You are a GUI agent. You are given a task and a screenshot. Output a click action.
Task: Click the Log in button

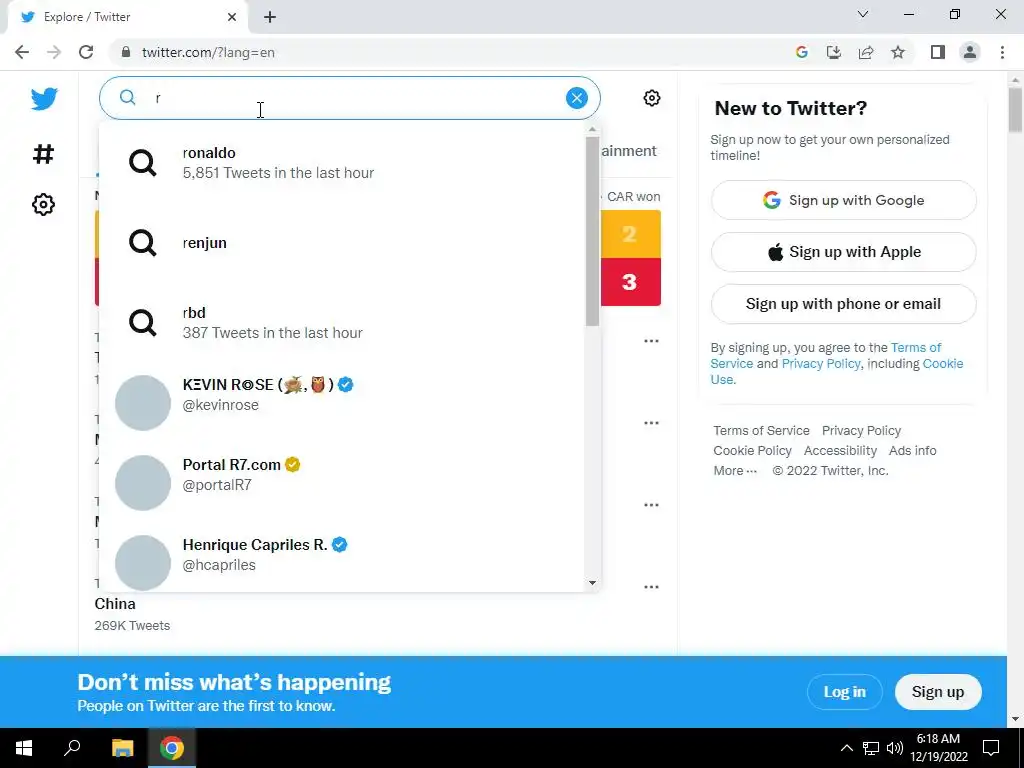coord(844,692)
